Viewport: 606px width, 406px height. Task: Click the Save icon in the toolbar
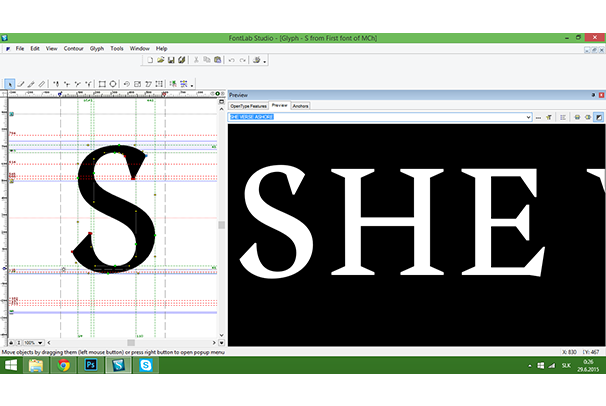pyautogui.click(x=171, y=61)
